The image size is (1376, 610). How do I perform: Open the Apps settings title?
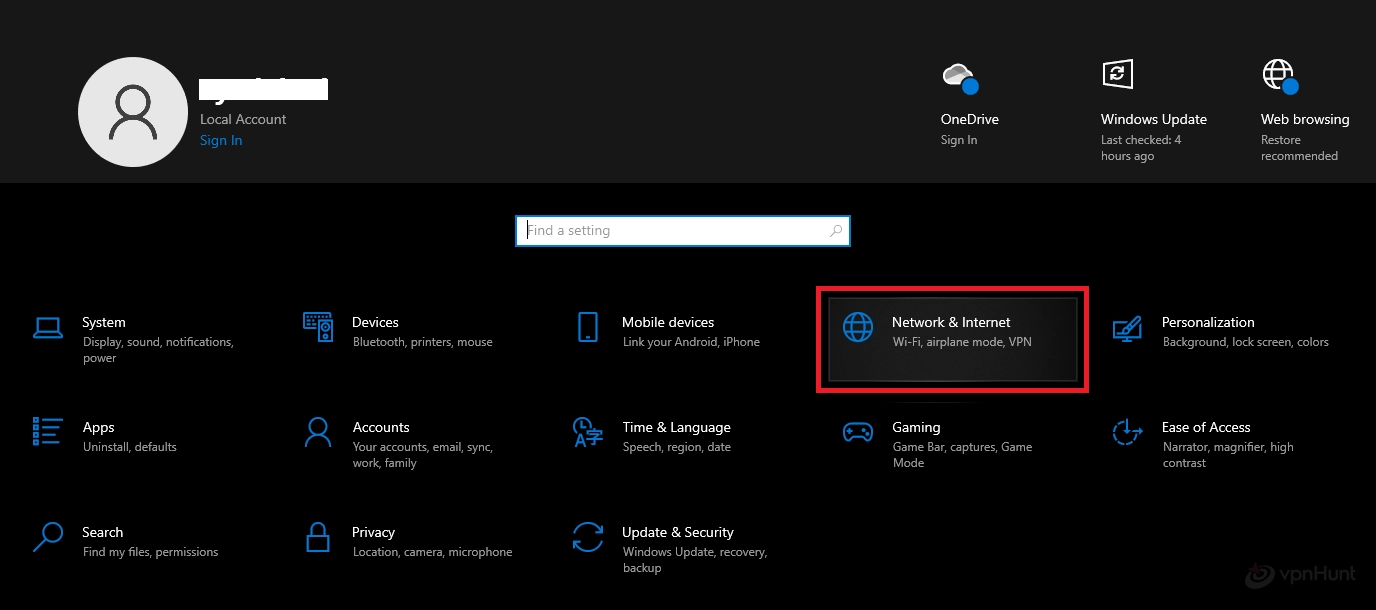(98, 427)
